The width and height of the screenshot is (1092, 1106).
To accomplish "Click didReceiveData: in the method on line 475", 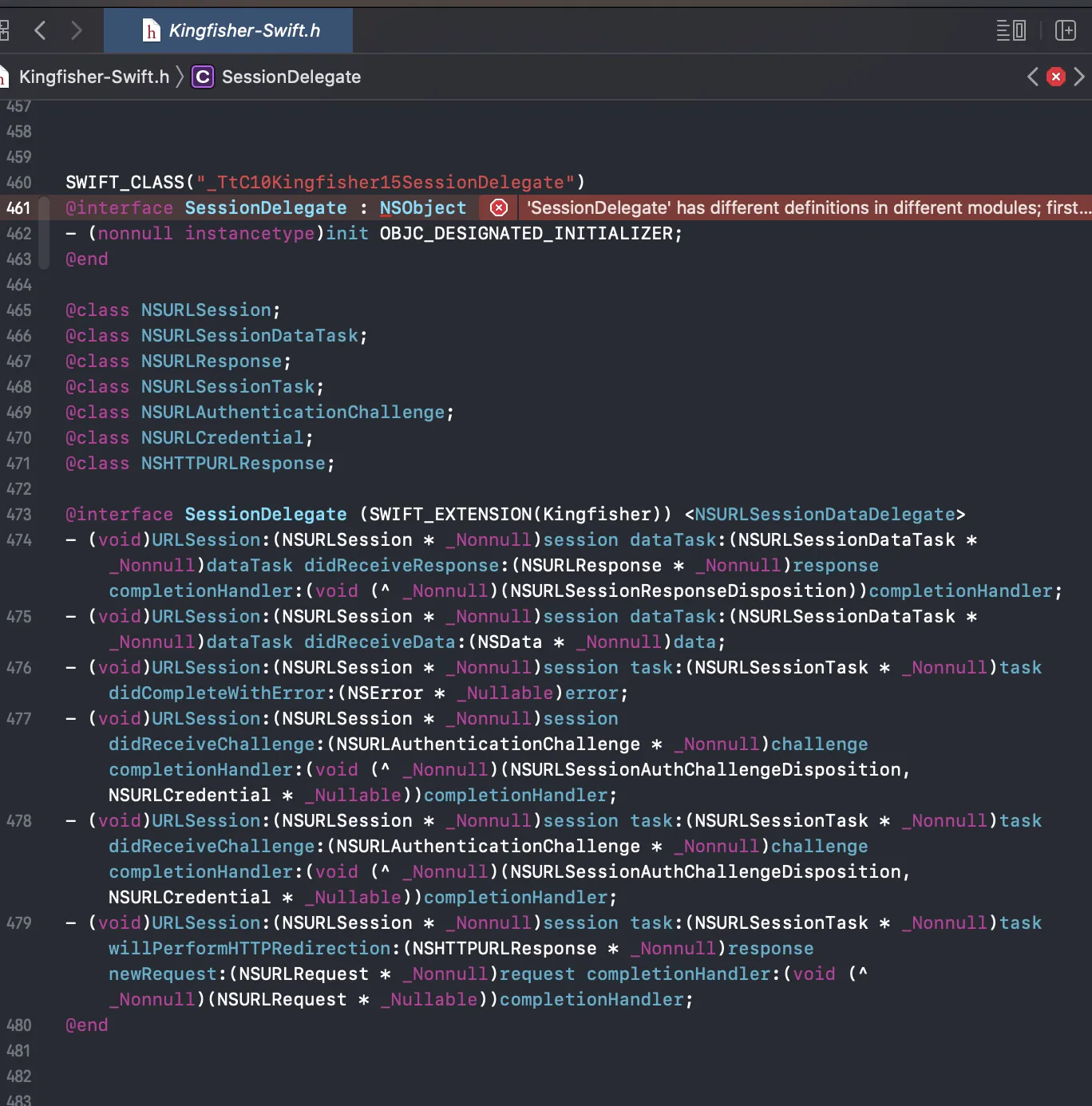I will (385, 642).
